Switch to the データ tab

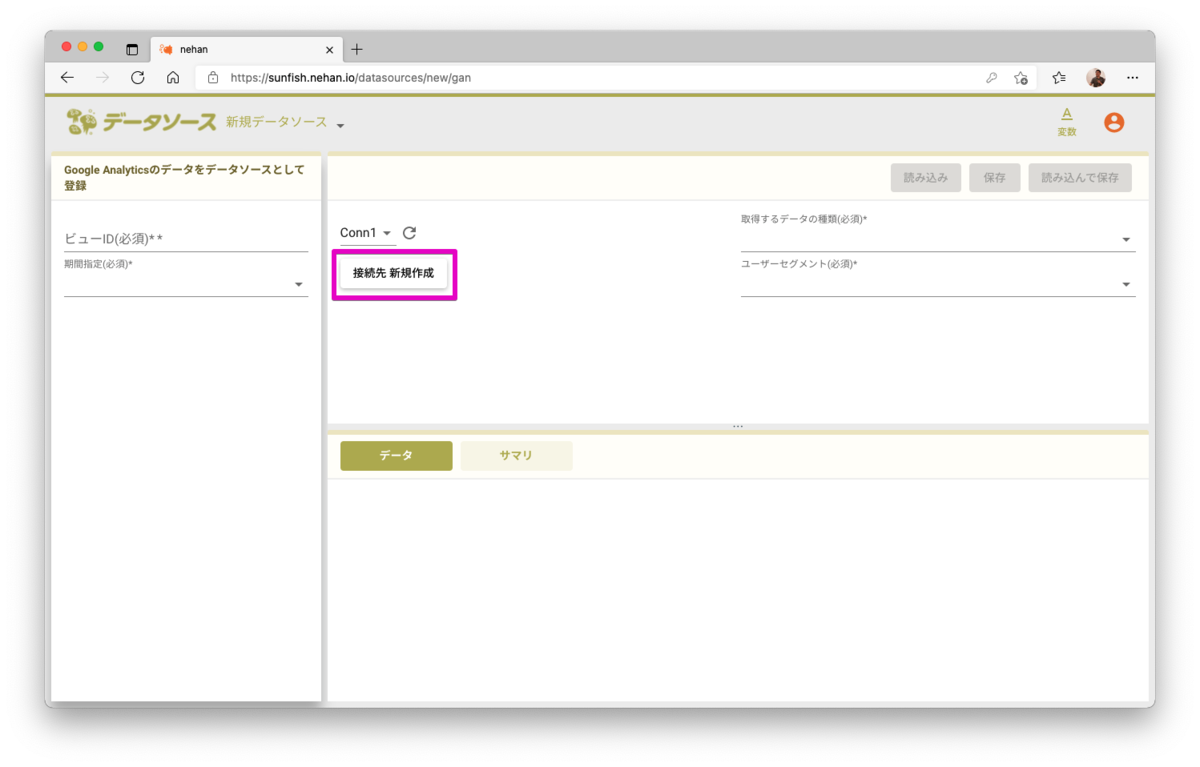click(x=396, y=455)
